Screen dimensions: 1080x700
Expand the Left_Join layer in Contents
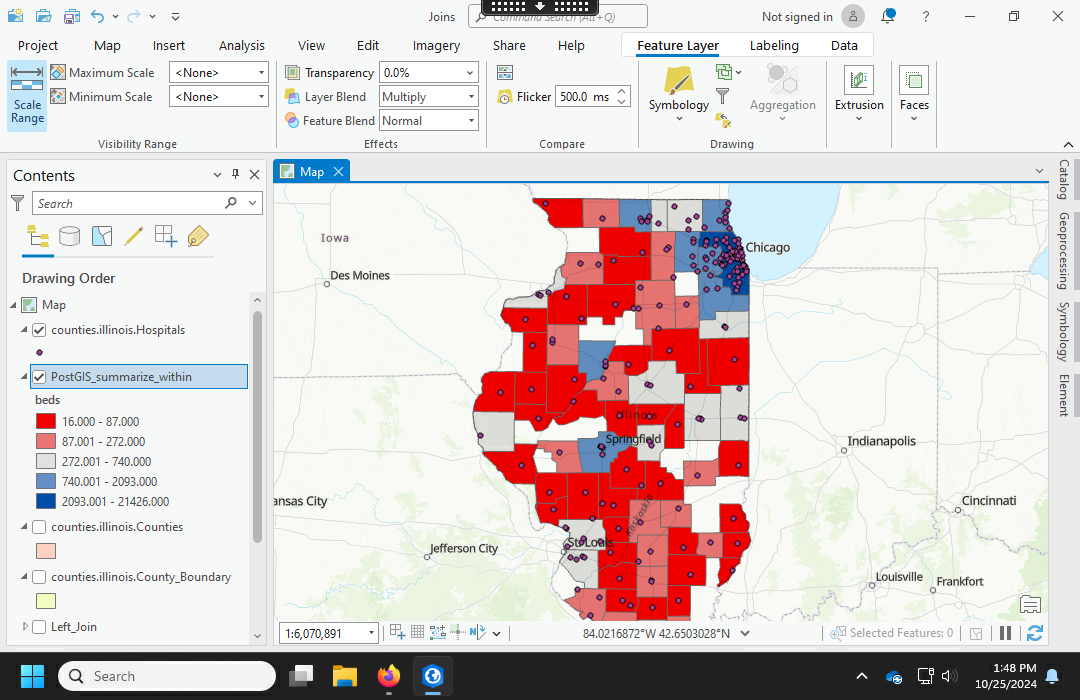tap(25, 627)
